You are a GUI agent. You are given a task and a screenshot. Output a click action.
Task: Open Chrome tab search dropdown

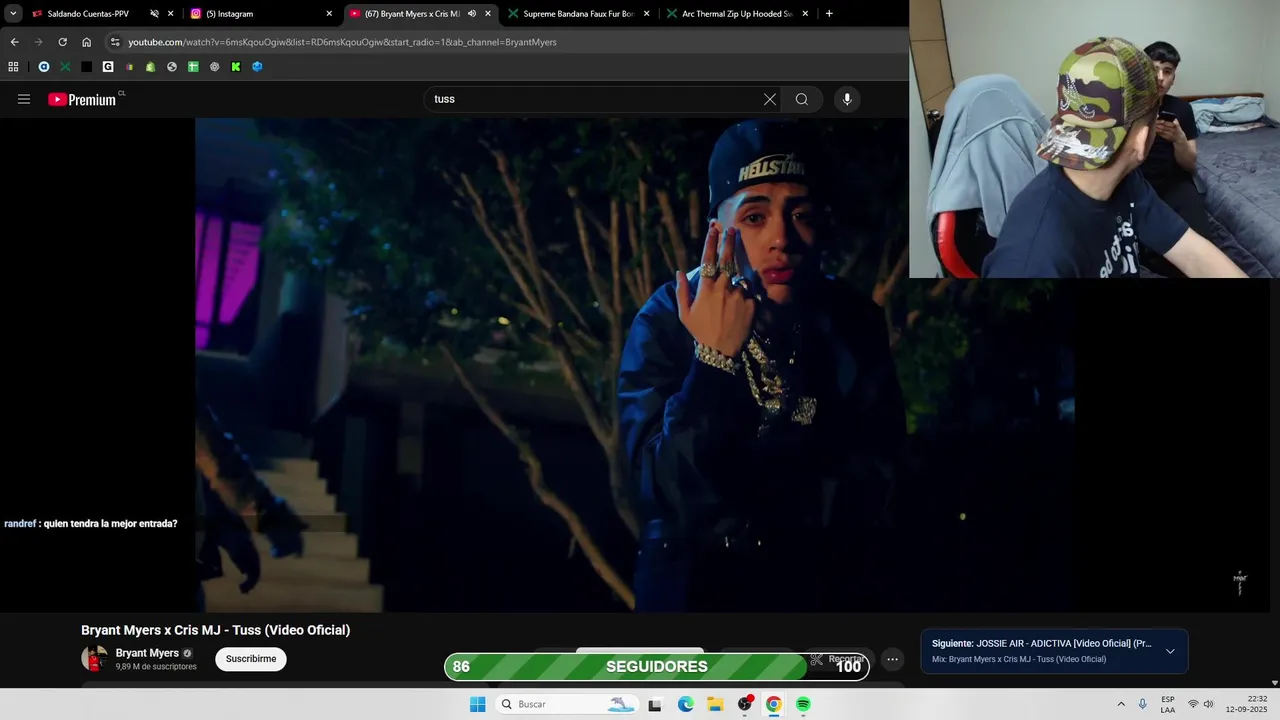(13, 14)
